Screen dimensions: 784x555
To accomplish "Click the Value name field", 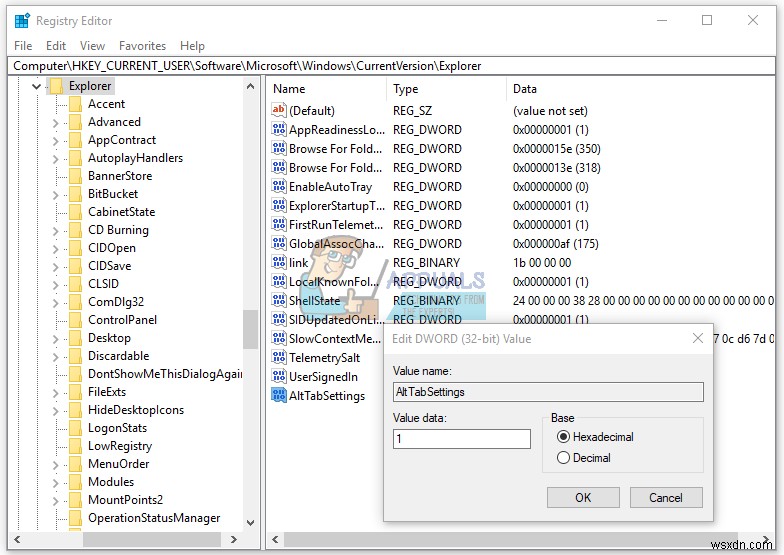I will pyautogui.click(x=548, y=392).
